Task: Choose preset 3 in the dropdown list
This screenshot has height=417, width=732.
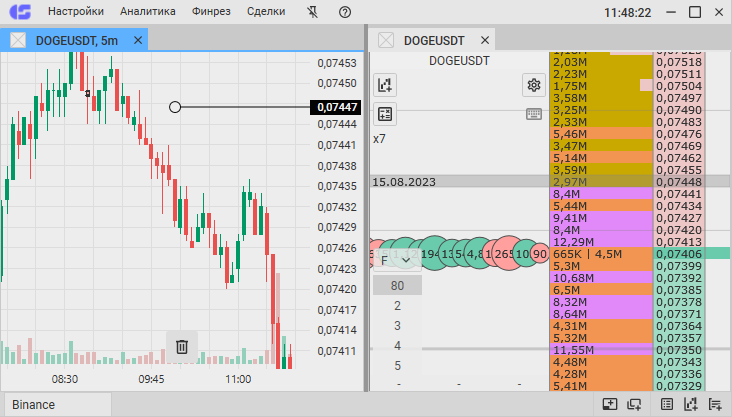Action: 397,325
